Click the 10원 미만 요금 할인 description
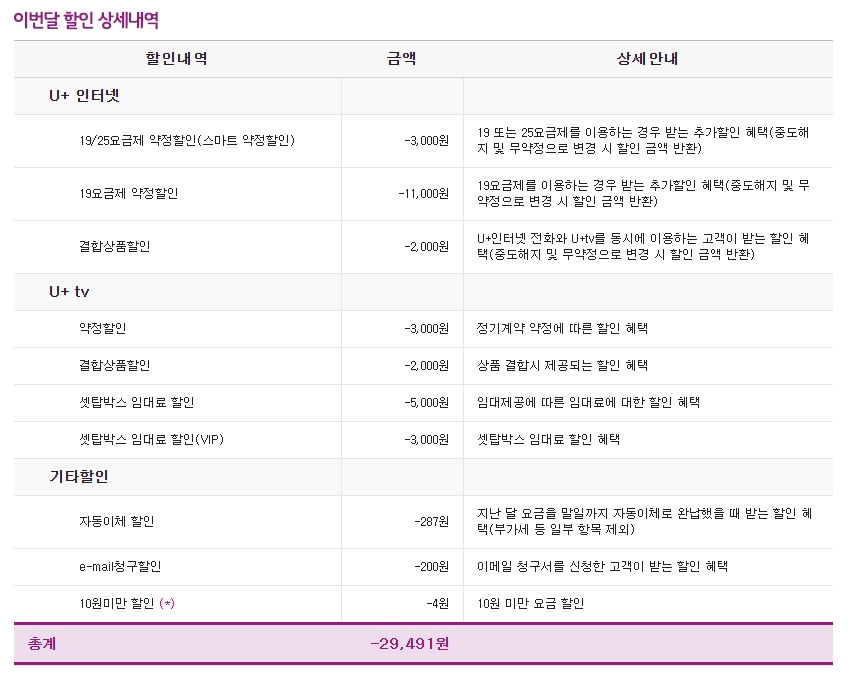The width and height of the screenshot is (850, 682). point(531,604)
